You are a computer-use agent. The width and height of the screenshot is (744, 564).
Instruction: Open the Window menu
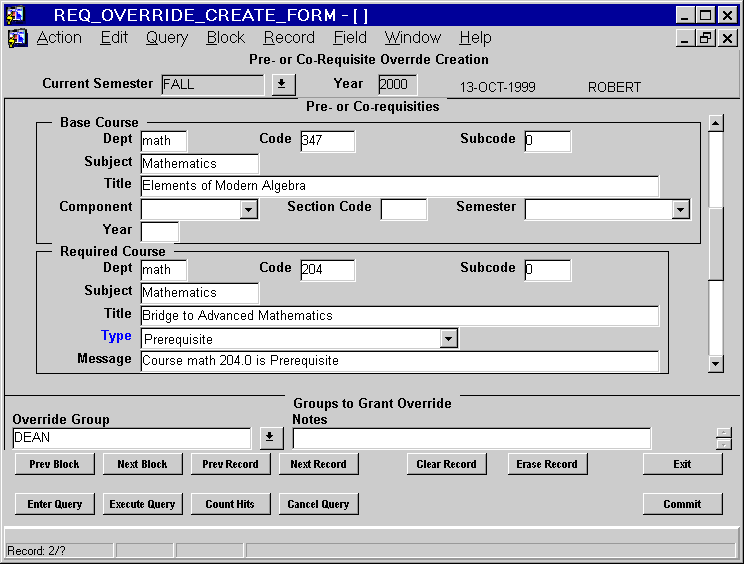point(413,37)
